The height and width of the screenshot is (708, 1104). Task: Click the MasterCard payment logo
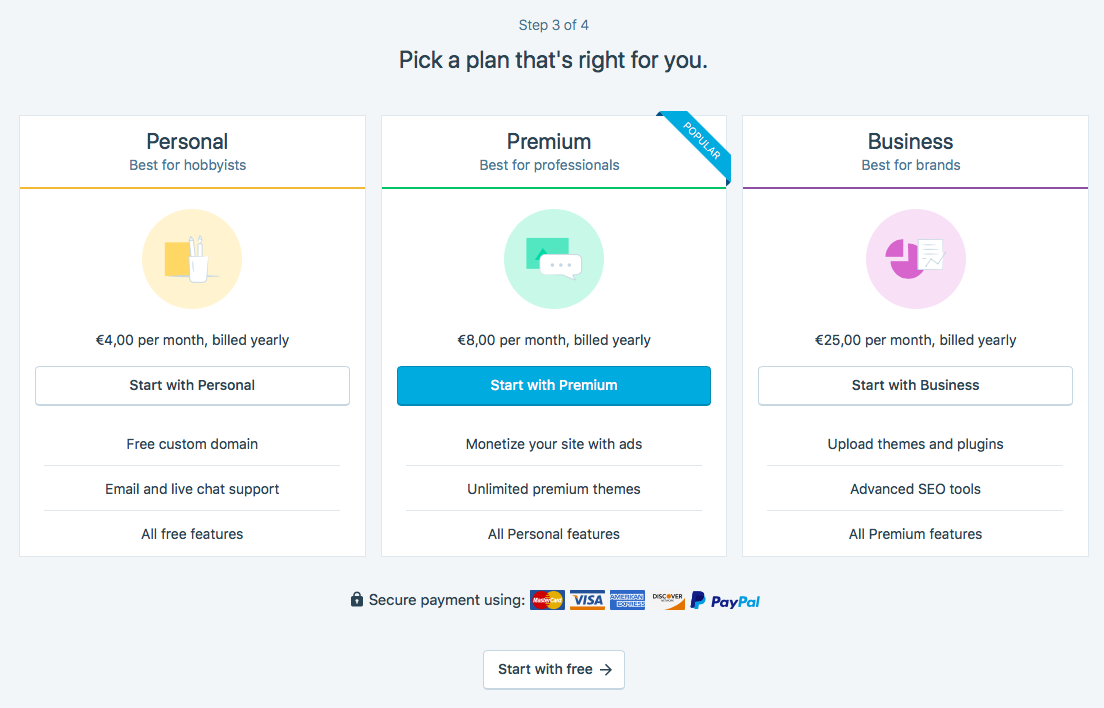tap(547, 600)
